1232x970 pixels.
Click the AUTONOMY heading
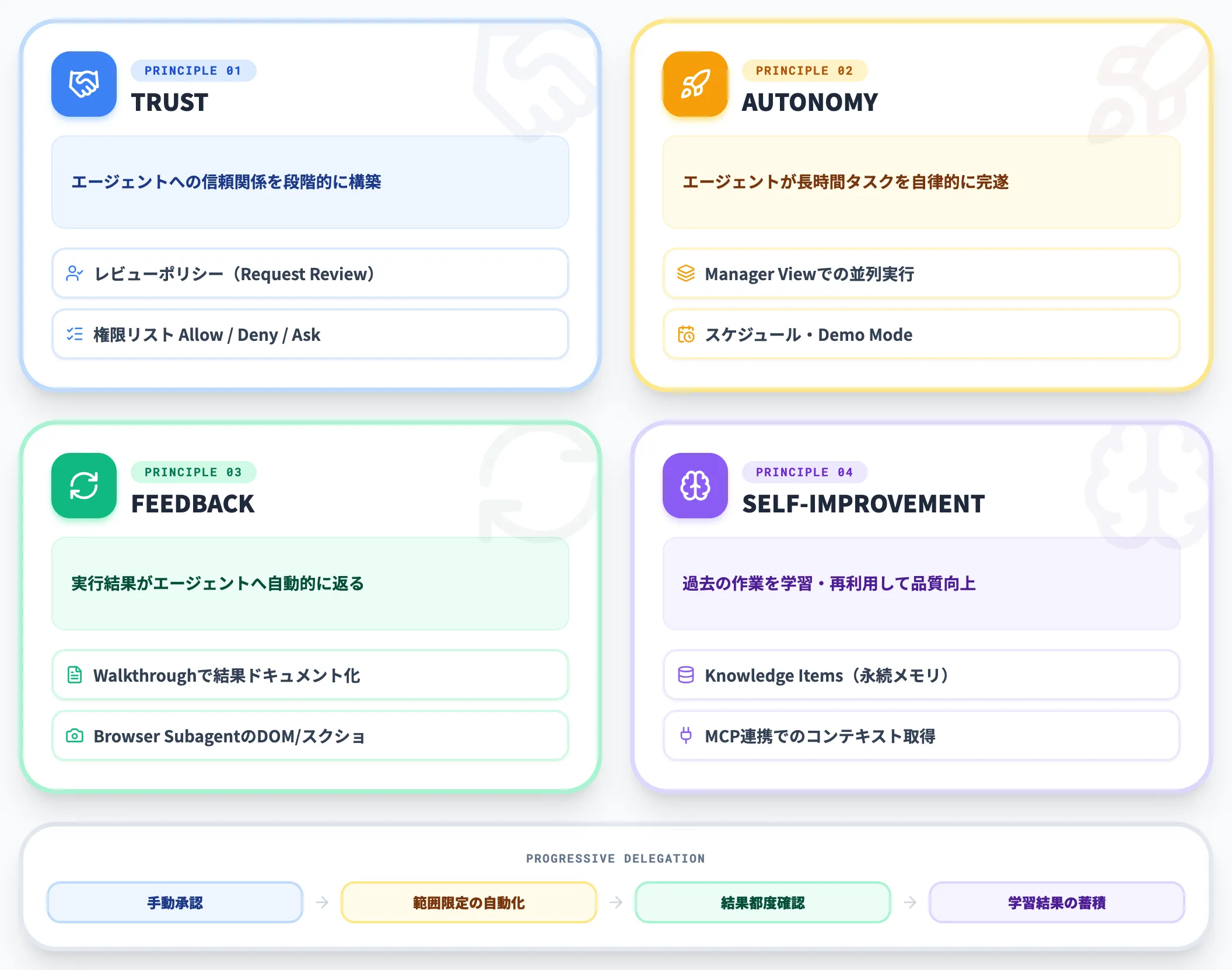pos(810,103)
